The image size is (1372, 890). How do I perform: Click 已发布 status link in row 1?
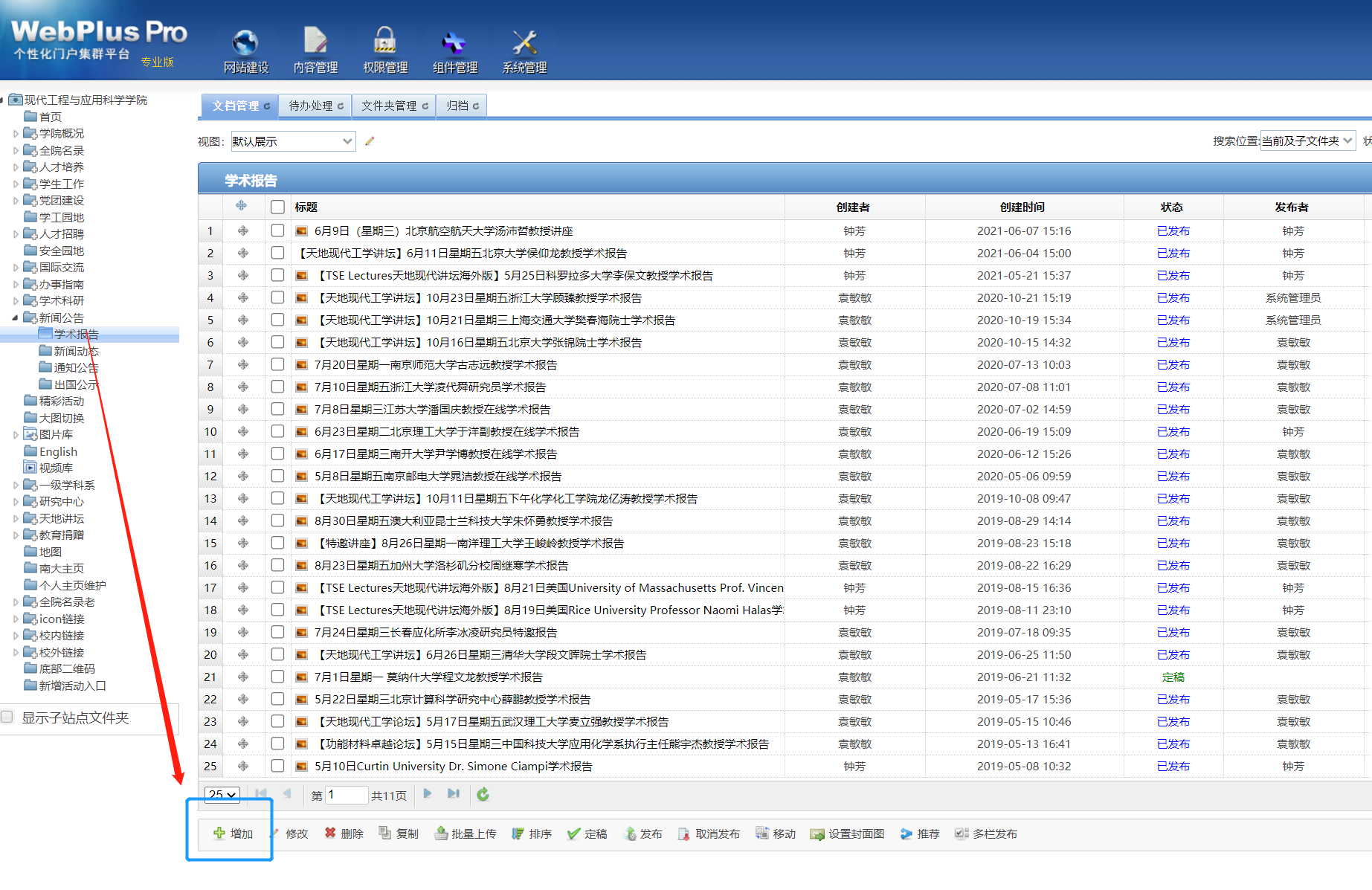tap(1173, 231)
